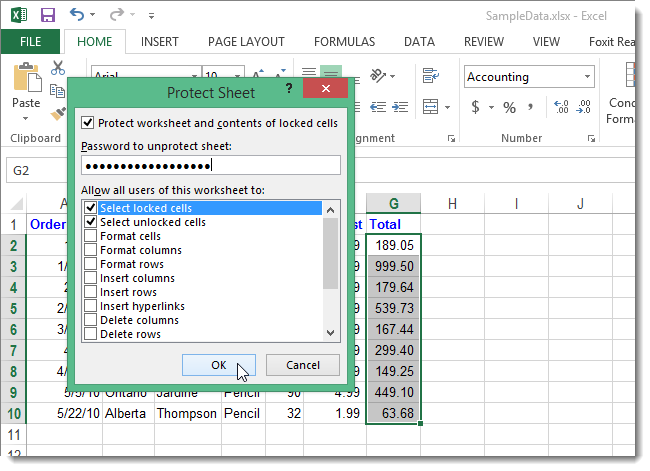
Task: Switch to the FORMULAS tab
Action: pyautogui.click(x=344, y=42)
